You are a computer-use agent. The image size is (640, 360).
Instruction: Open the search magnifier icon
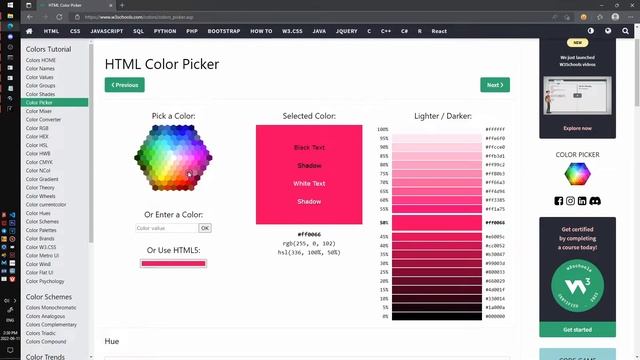[x=625, y=31]
